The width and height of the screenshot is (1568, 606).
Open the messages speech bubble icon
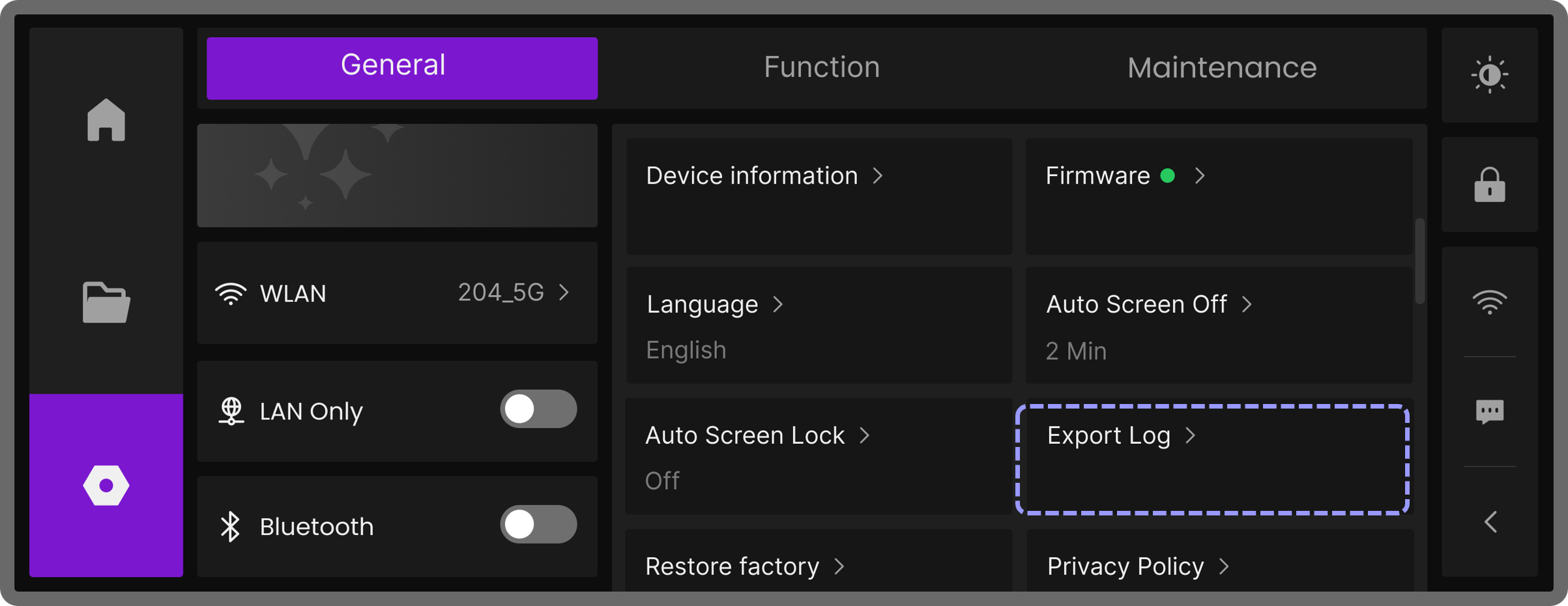pos(1489,412)
